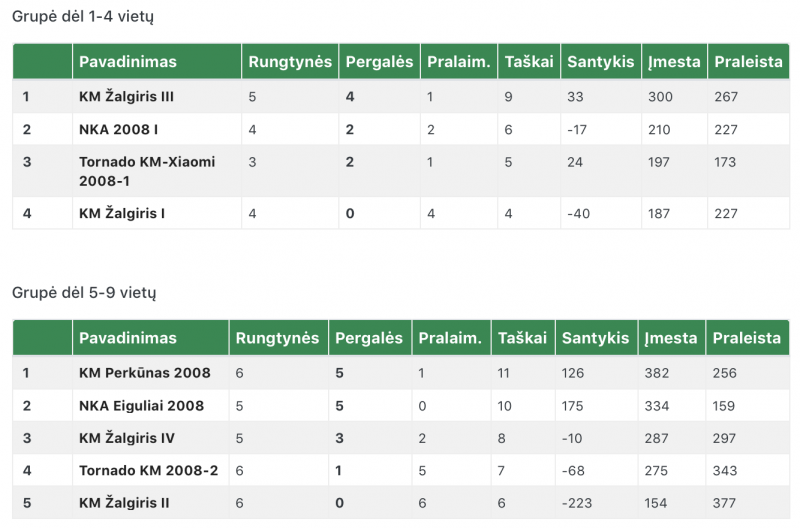Click the Grupė dėl 1-4 vietų heading
This screenshot has width=800, height=528.
(83, 16)
